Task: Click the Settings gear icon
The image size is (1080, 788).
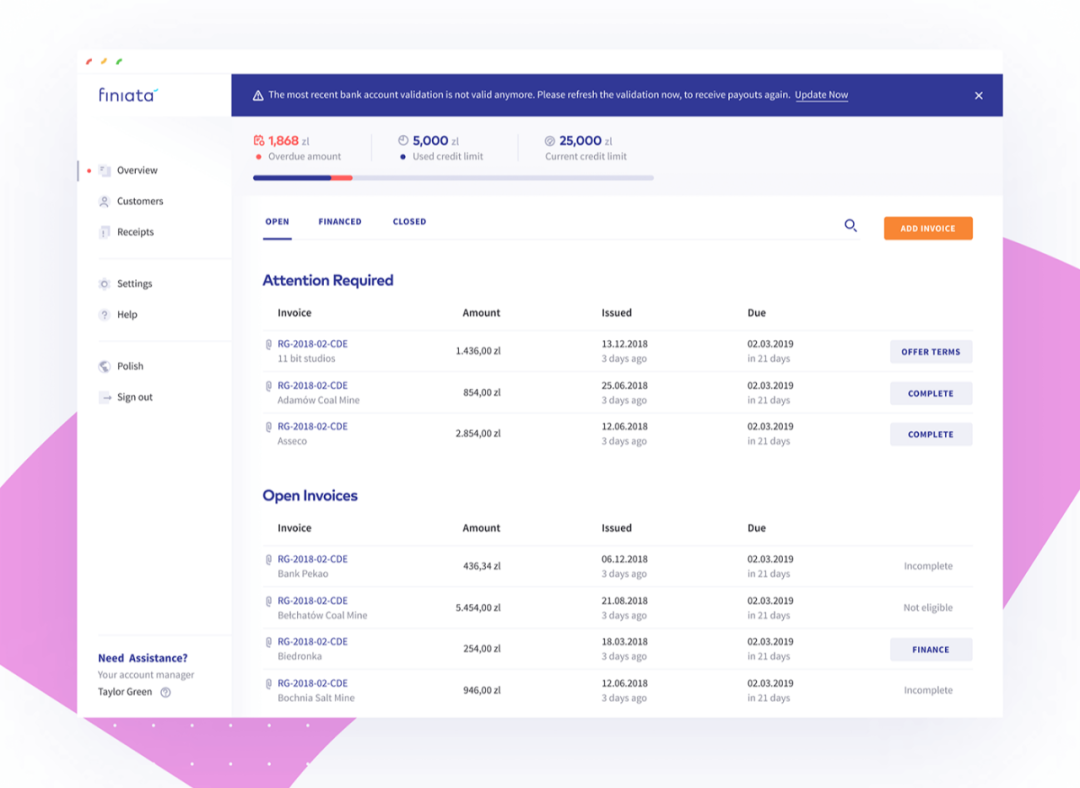Action: point(104,284)
